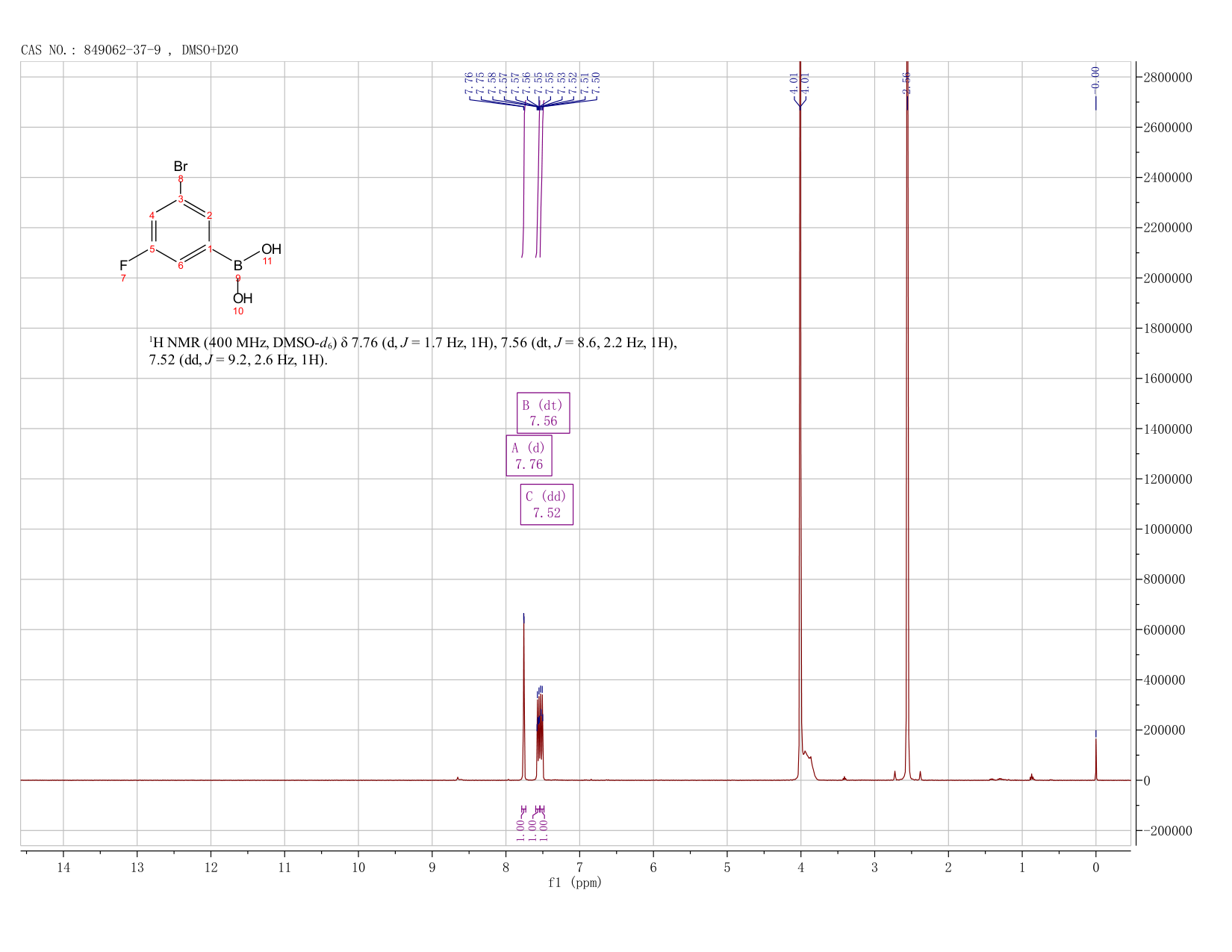Viewport: 1232px width, 952px height.
Task: Select the multiplet box B (dt) 7.56
Action: click(543, 413)
